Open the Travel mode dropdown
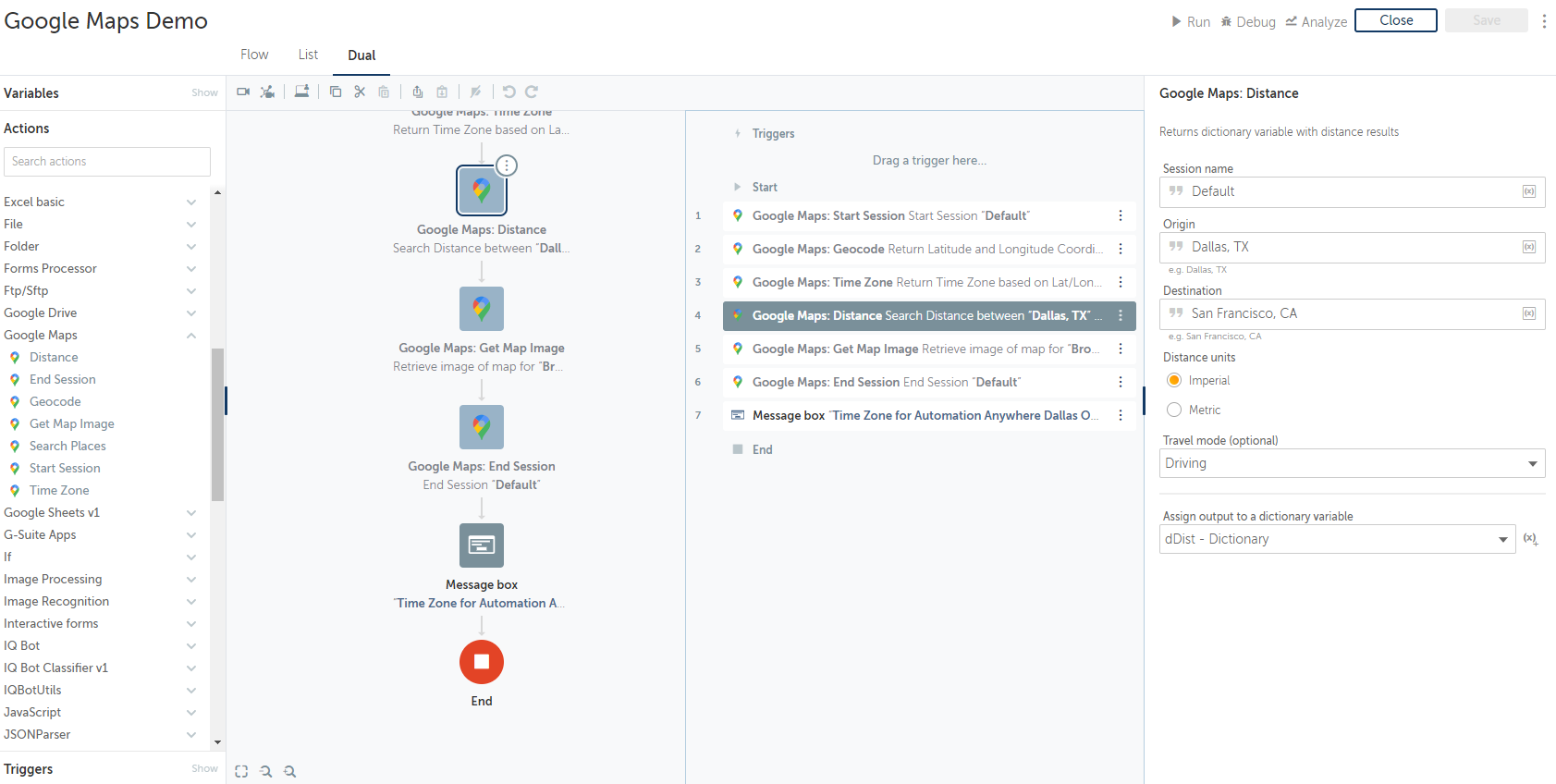Viewport: 1556px width, 784px height. click(x=1352, y=463)
